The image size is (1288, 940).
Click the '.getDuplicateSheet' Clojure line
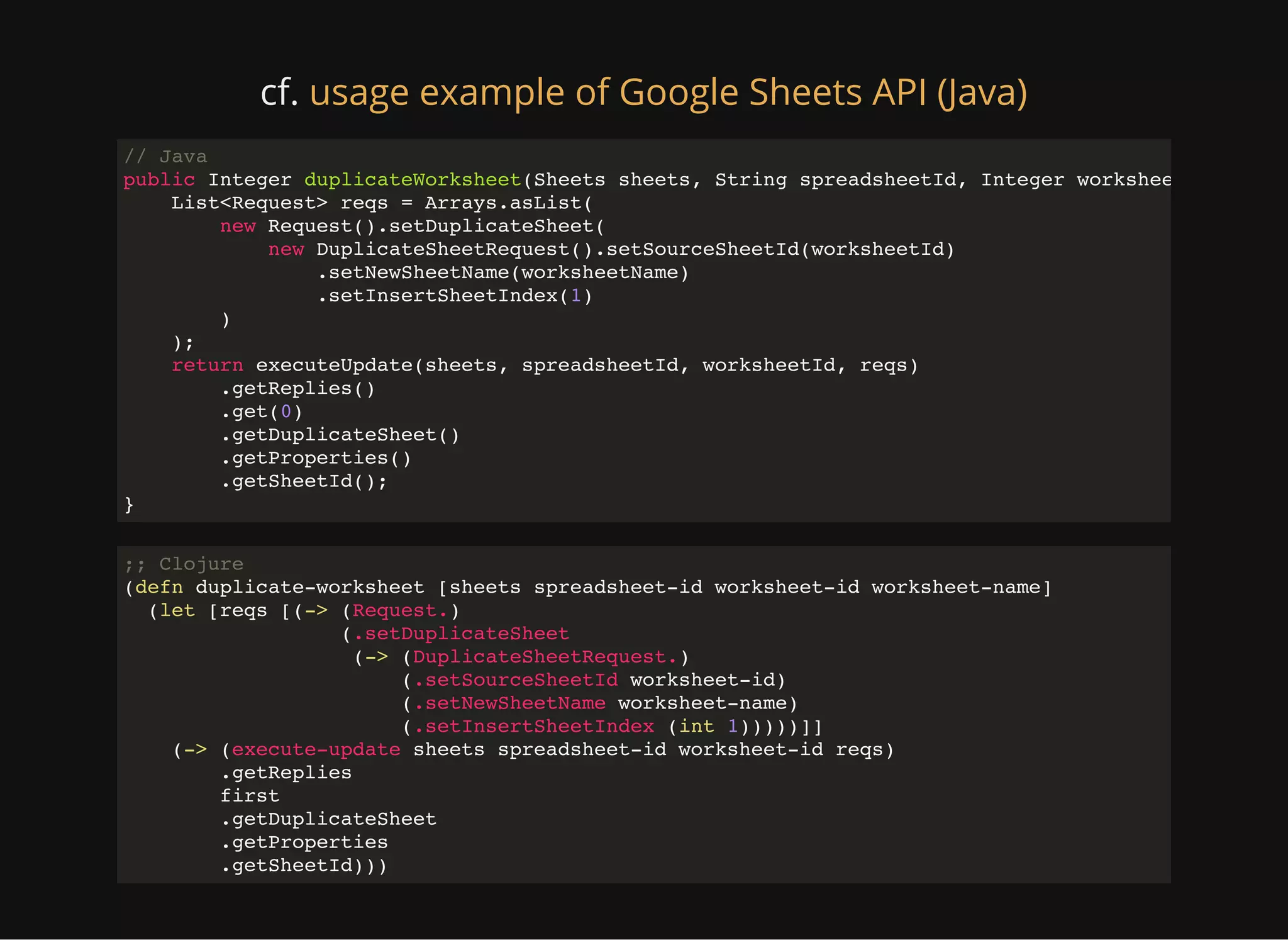tap(328, 820)
